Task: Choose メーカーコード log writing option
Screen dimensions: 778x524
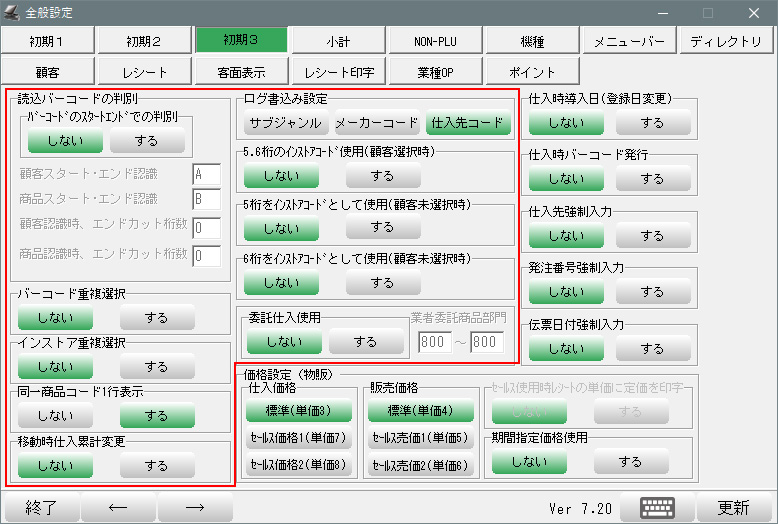Action: click(376, 123)
